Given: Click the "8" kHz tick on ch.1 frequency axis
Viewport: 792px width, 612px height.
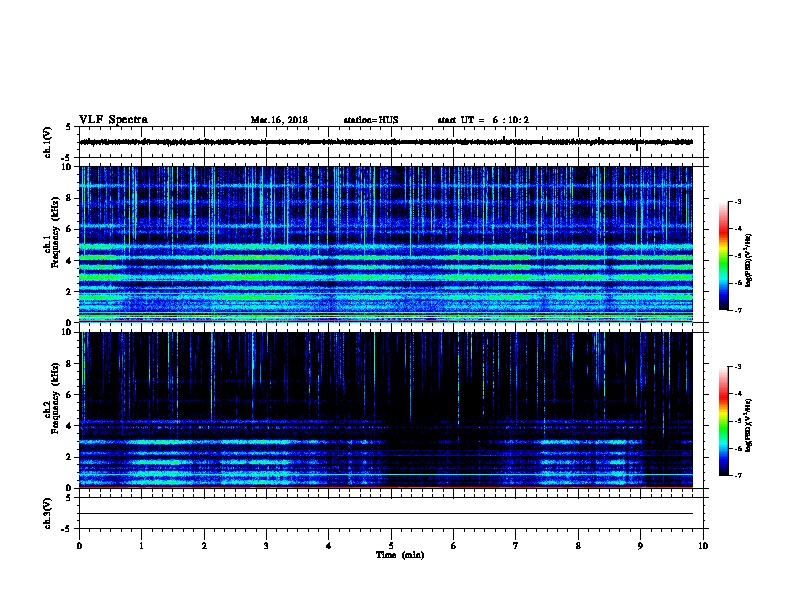Looking at the screenshot, I should click(x=69, y=198).
